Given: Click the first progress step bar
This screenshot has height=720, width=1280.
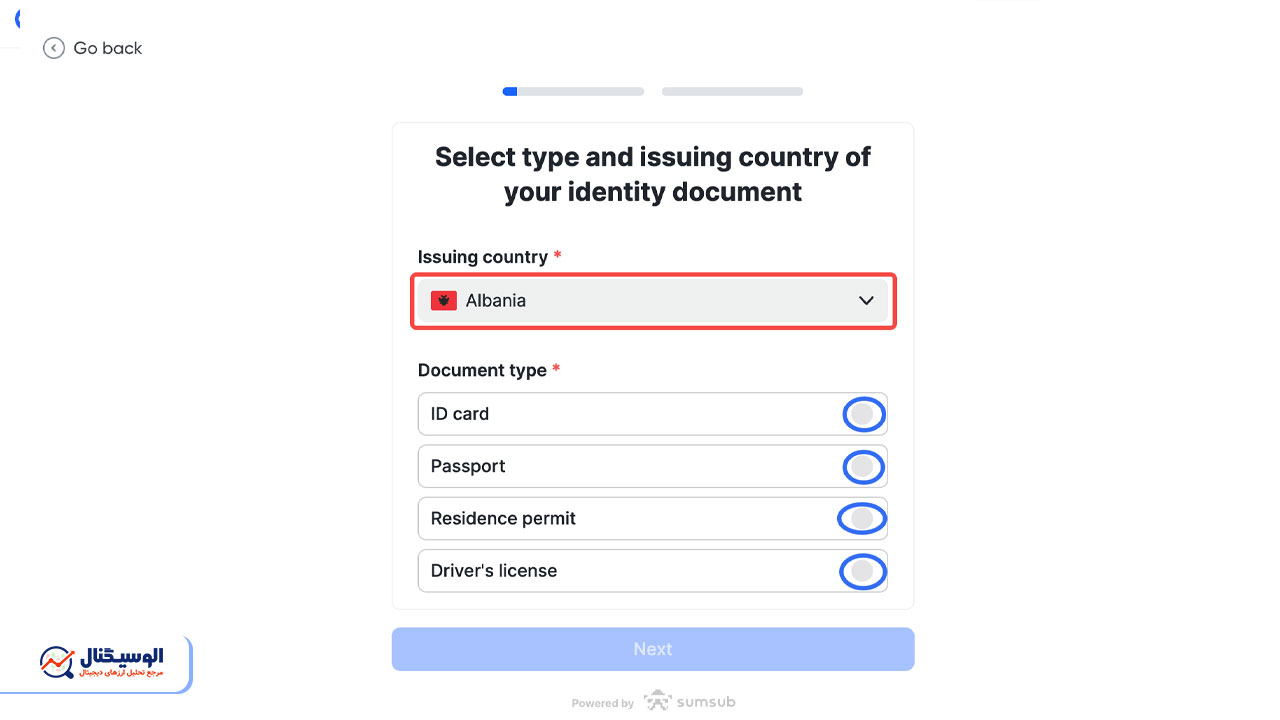Looking at the screenshot, I should coord(574,91).
